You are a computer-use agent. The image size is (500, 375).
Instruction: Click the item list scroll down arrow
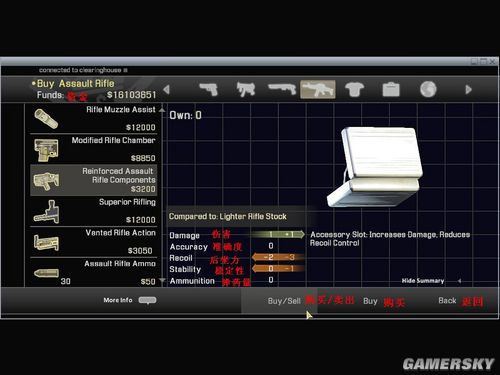[162, 281]
